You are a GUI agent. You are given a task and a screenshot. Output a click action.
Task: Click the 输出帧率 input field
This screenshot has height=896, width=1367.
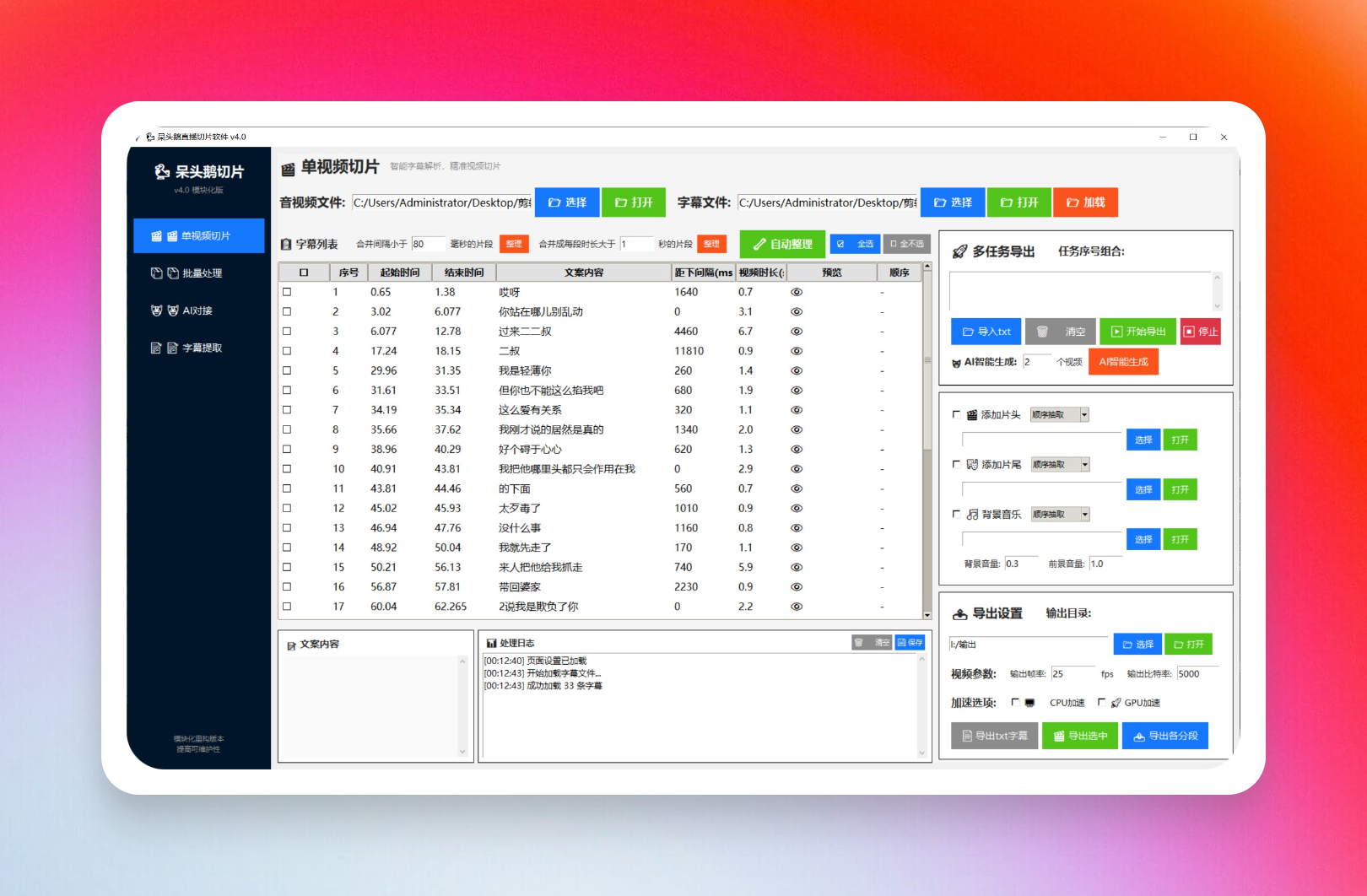click(x=1072, y=674)
